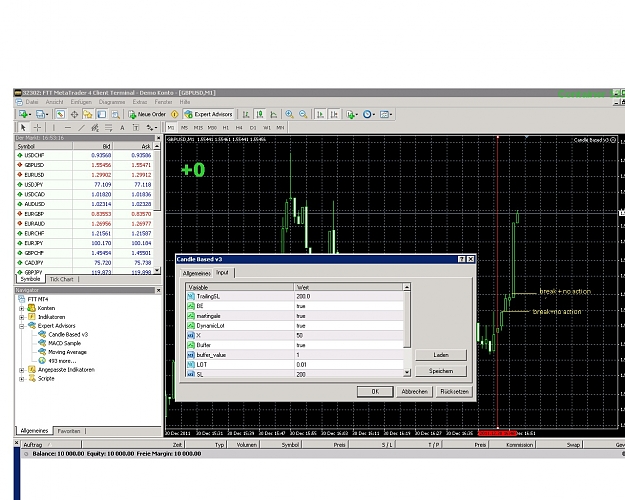Switch chart to candlesticks icon

[260, 114]
